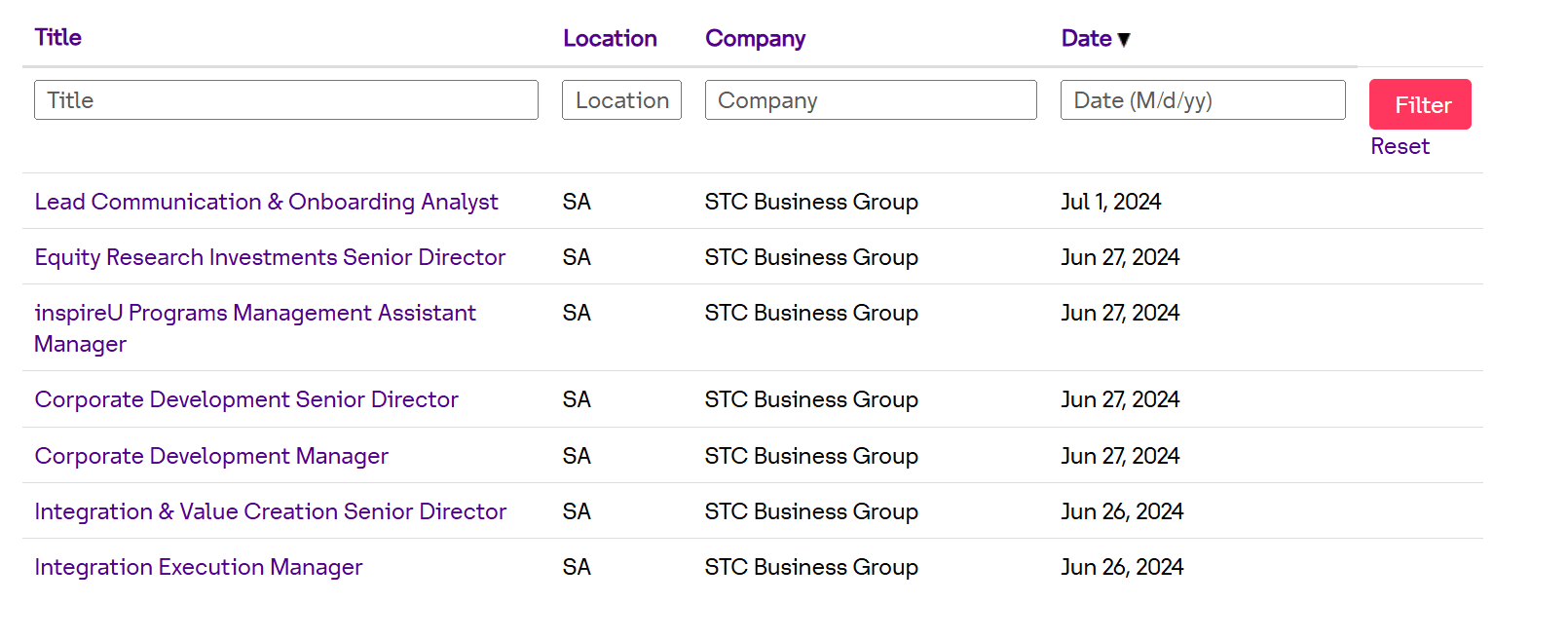View Integration & Value Creation Senior Director
The width and height of the screenshot is (1568, 641).
coord(271,511)
